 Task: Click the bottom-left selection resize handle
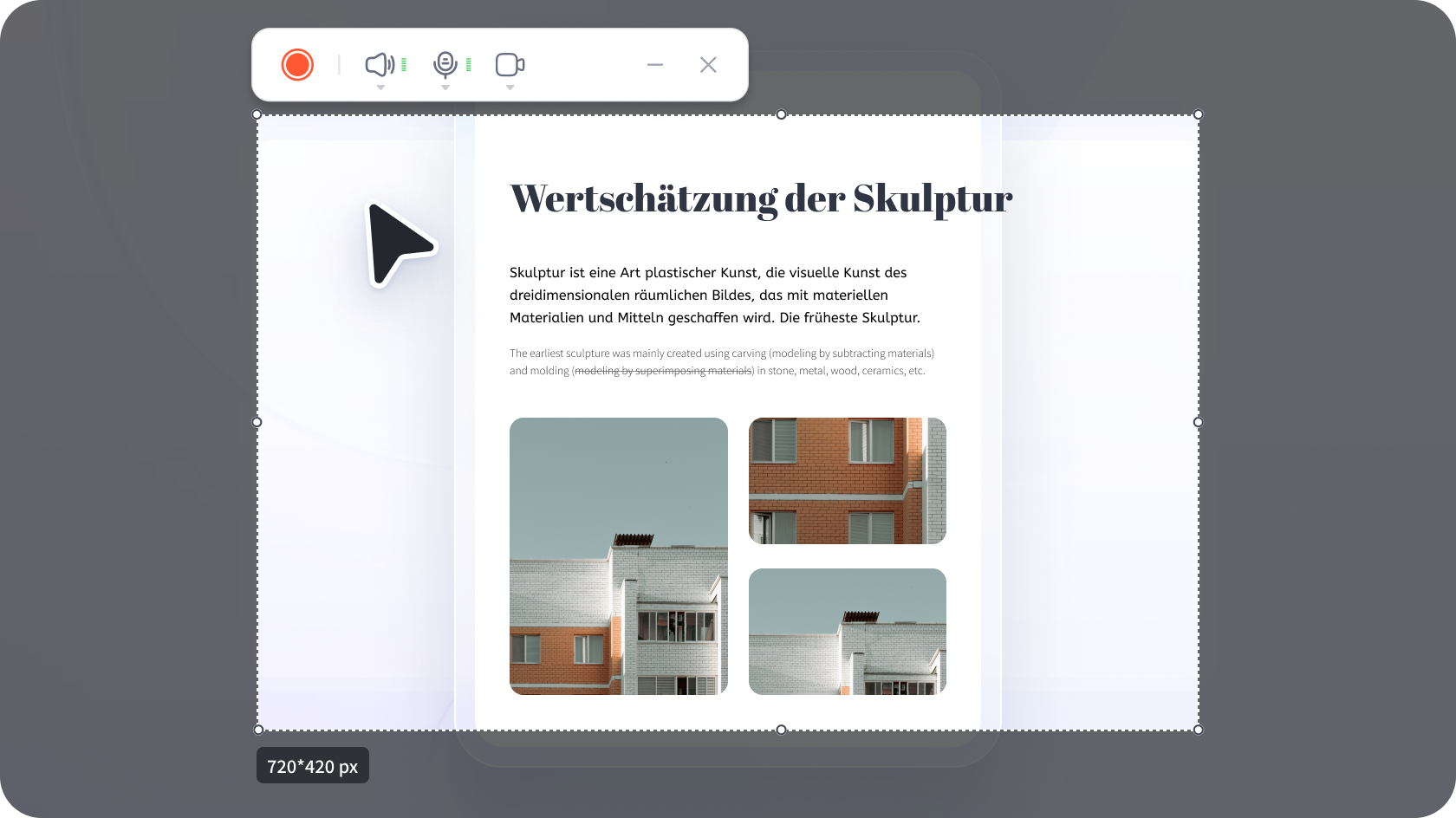tap(257, 730)
